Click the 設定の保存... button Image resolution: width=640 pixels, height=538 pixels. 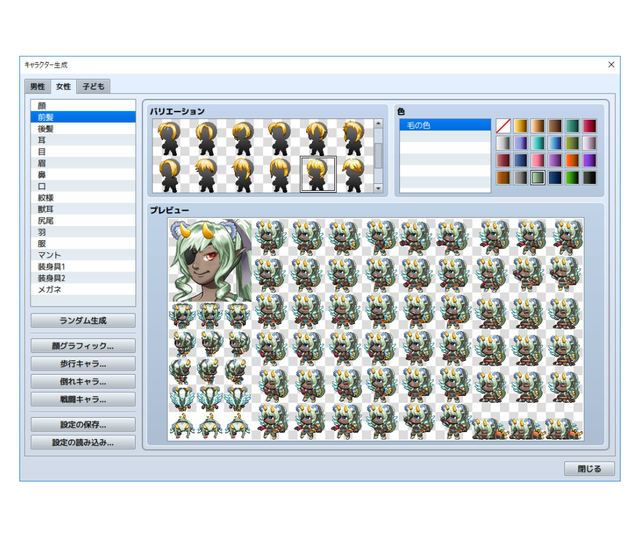coord(83,425)
